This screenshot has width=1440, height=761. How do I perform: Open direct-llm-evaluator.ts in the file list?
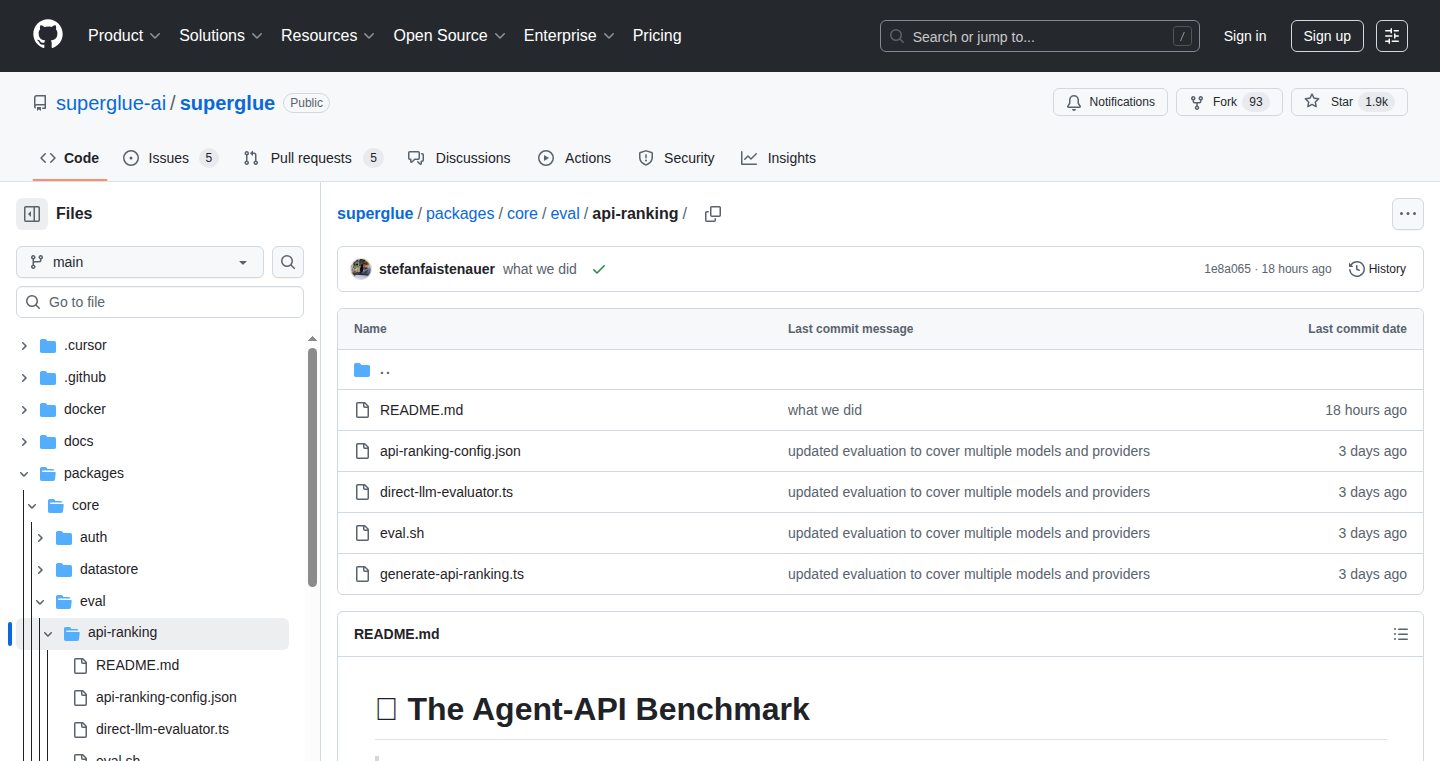click(446, 492)
